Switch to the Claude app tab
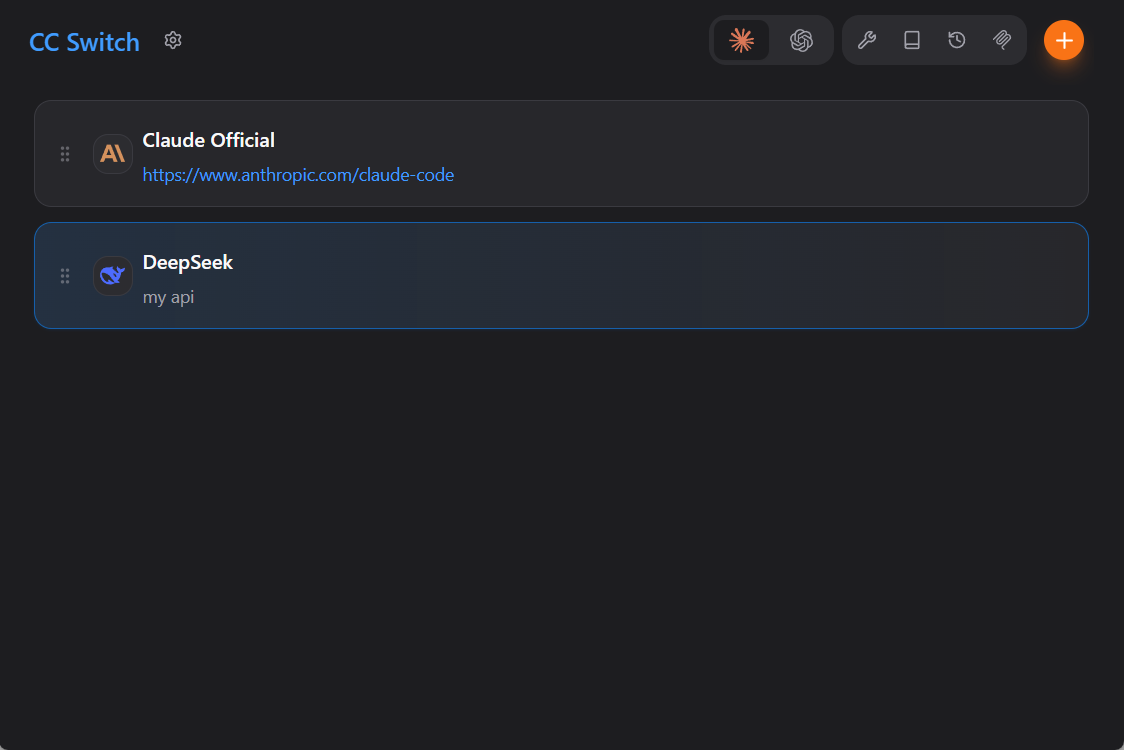 point(741,40)
